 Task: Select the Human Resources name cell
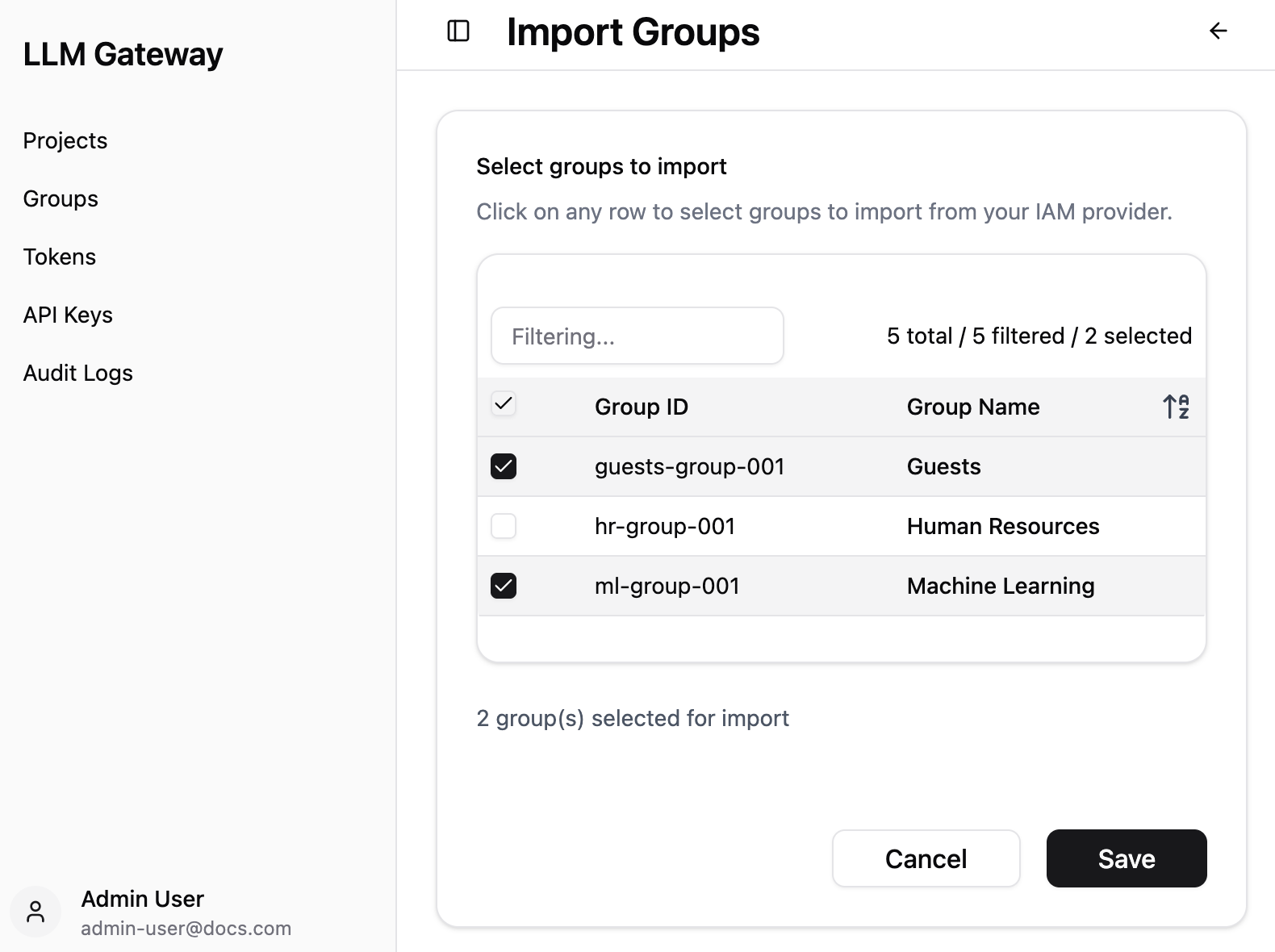[1003, 526]
